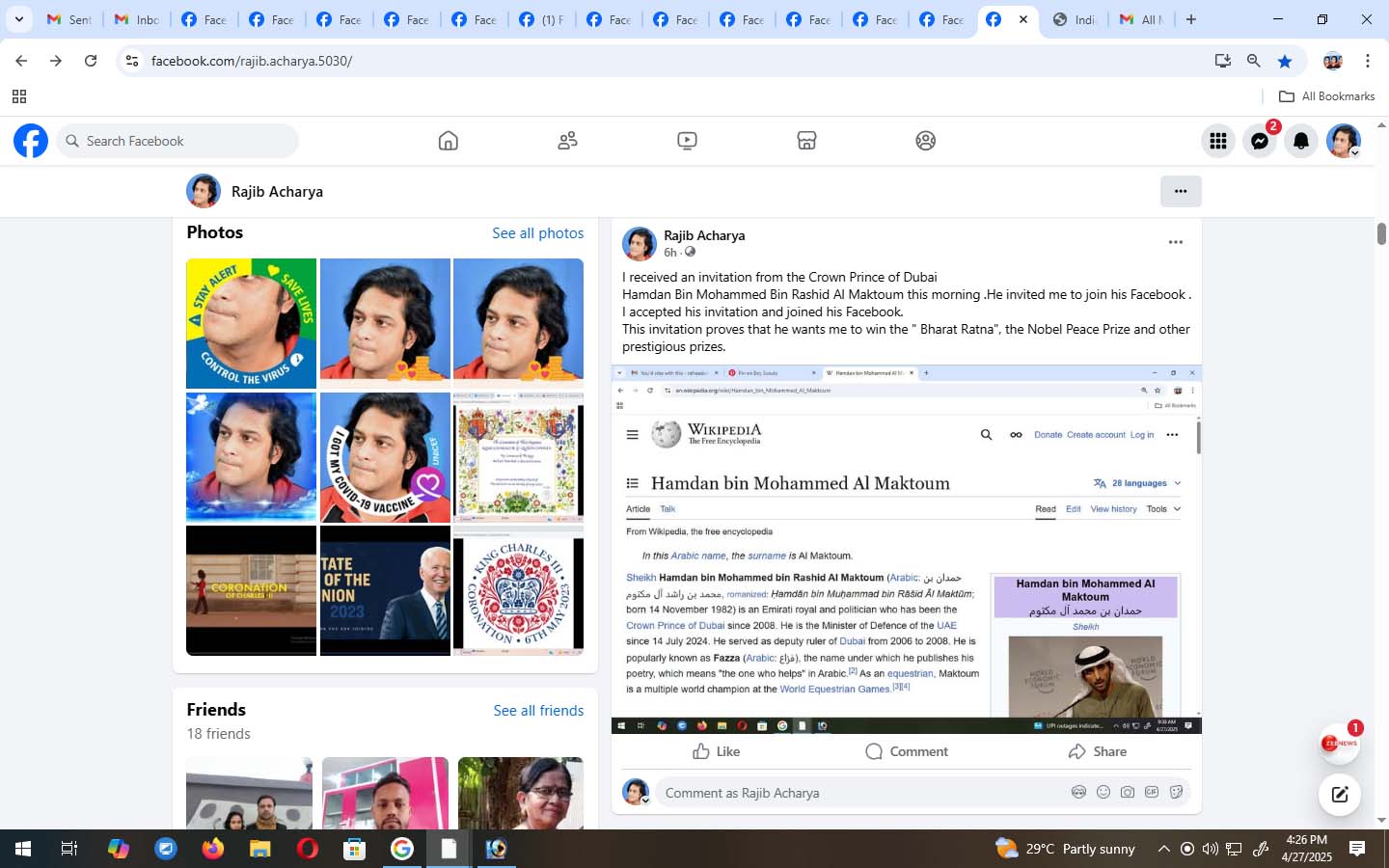Switch to the 'Inbox' Gmail tab
The image size is (1389, 868).
coord(137,19)
